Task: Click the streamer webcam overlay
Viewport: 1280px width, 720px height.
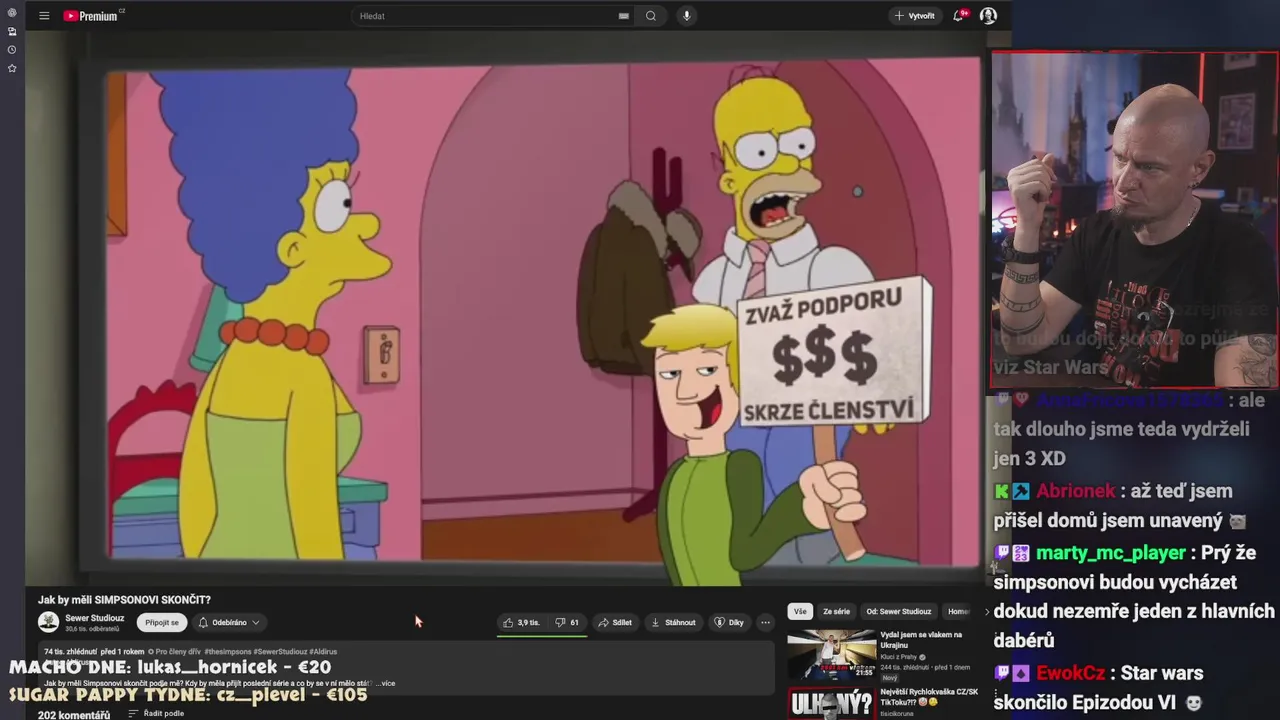Action: [1134, 220]
